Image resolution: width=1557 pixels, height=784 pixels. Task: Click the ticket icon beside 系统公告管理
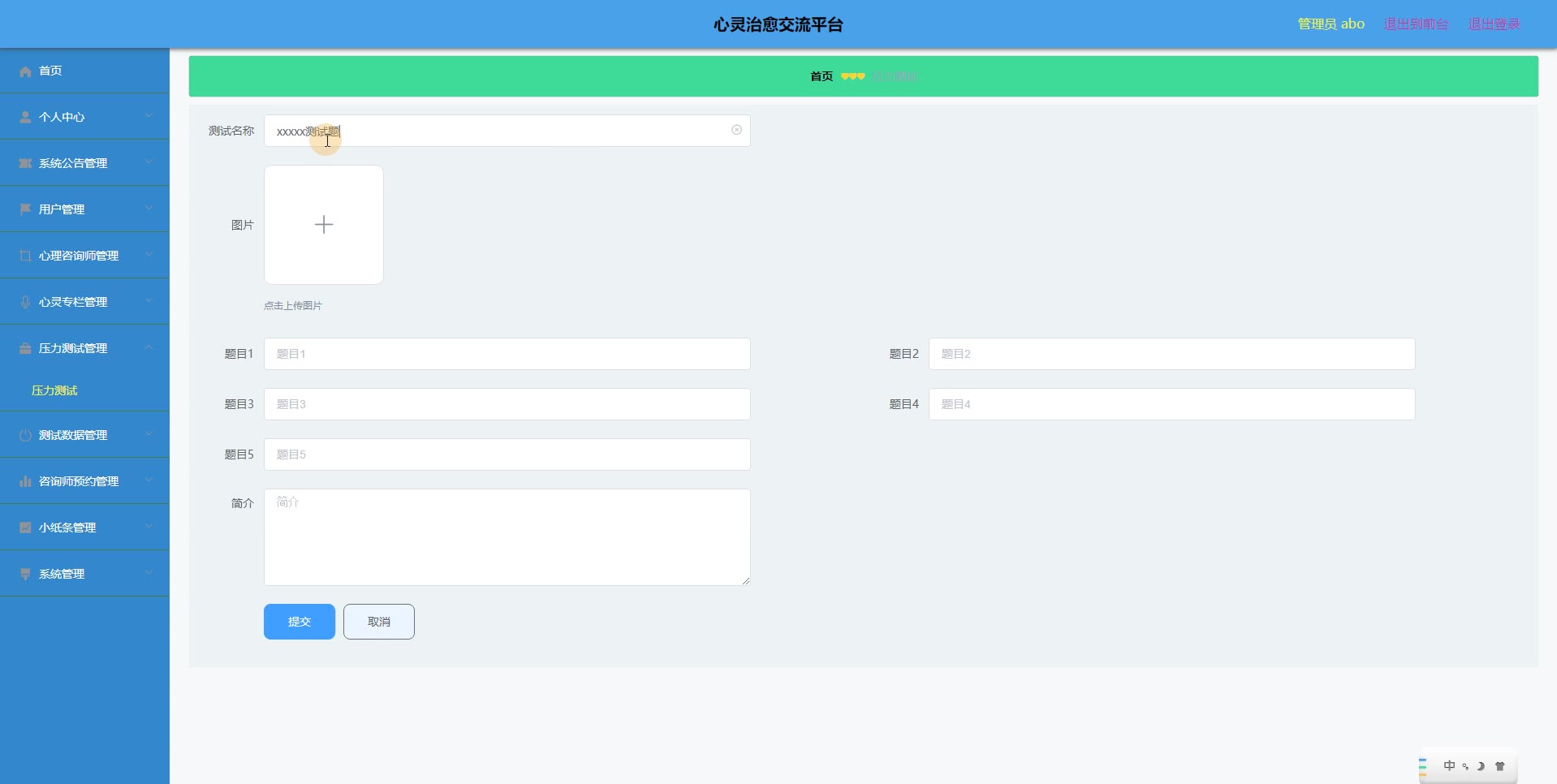[x=25, y=164]
